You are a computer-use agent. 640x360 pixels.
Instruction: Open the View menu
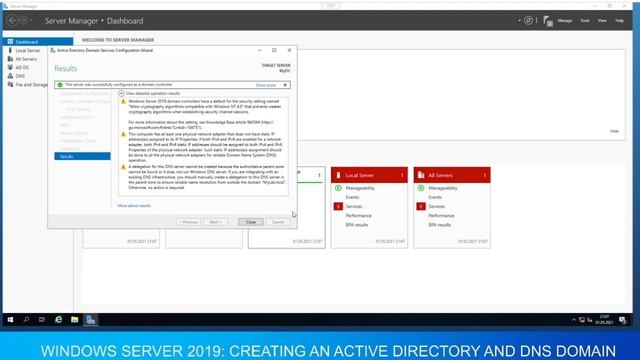602,20
